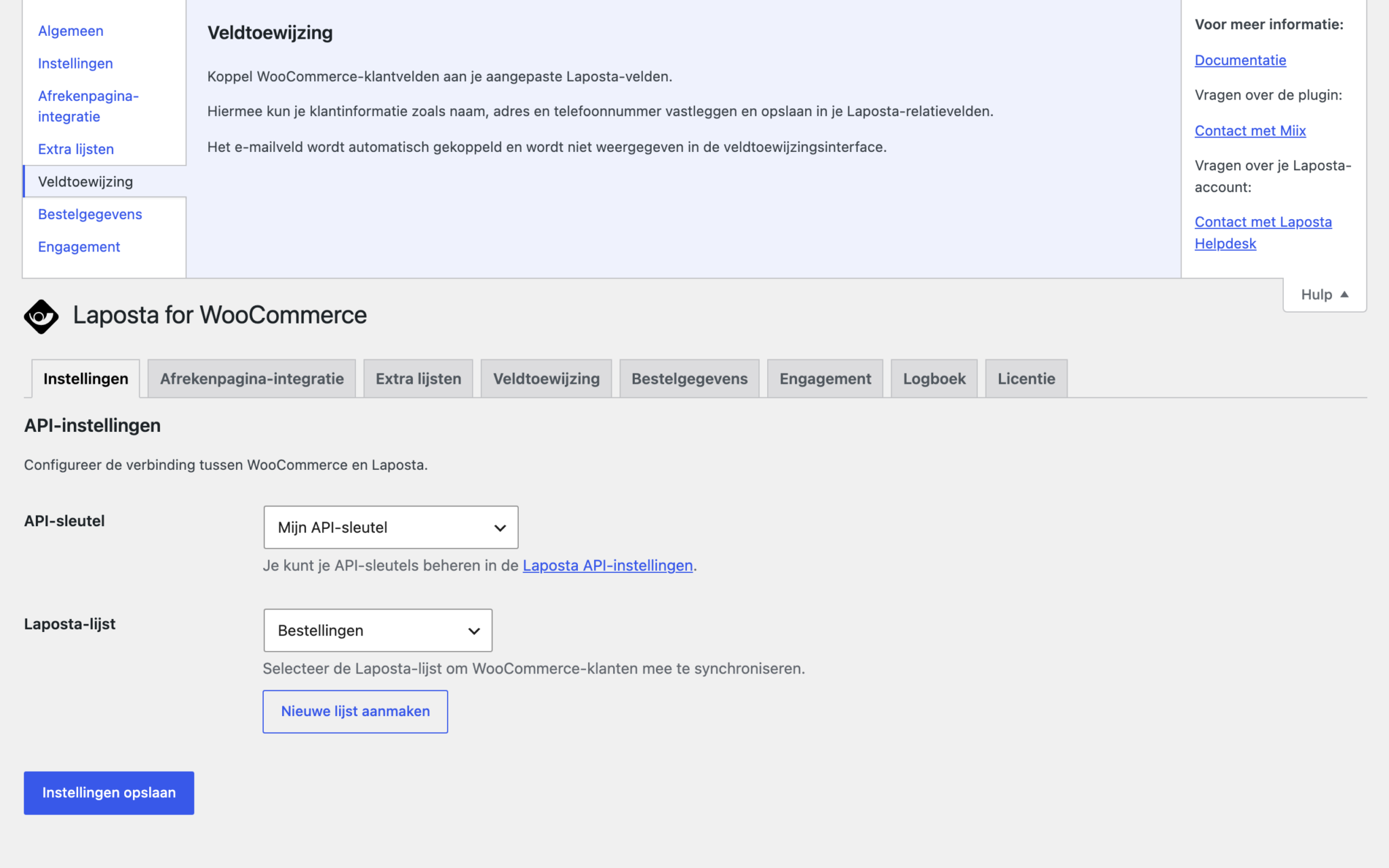Click the Veldtoewijzing help heading
This screenshot has height=868, width=1389.
tap(270, 33)
